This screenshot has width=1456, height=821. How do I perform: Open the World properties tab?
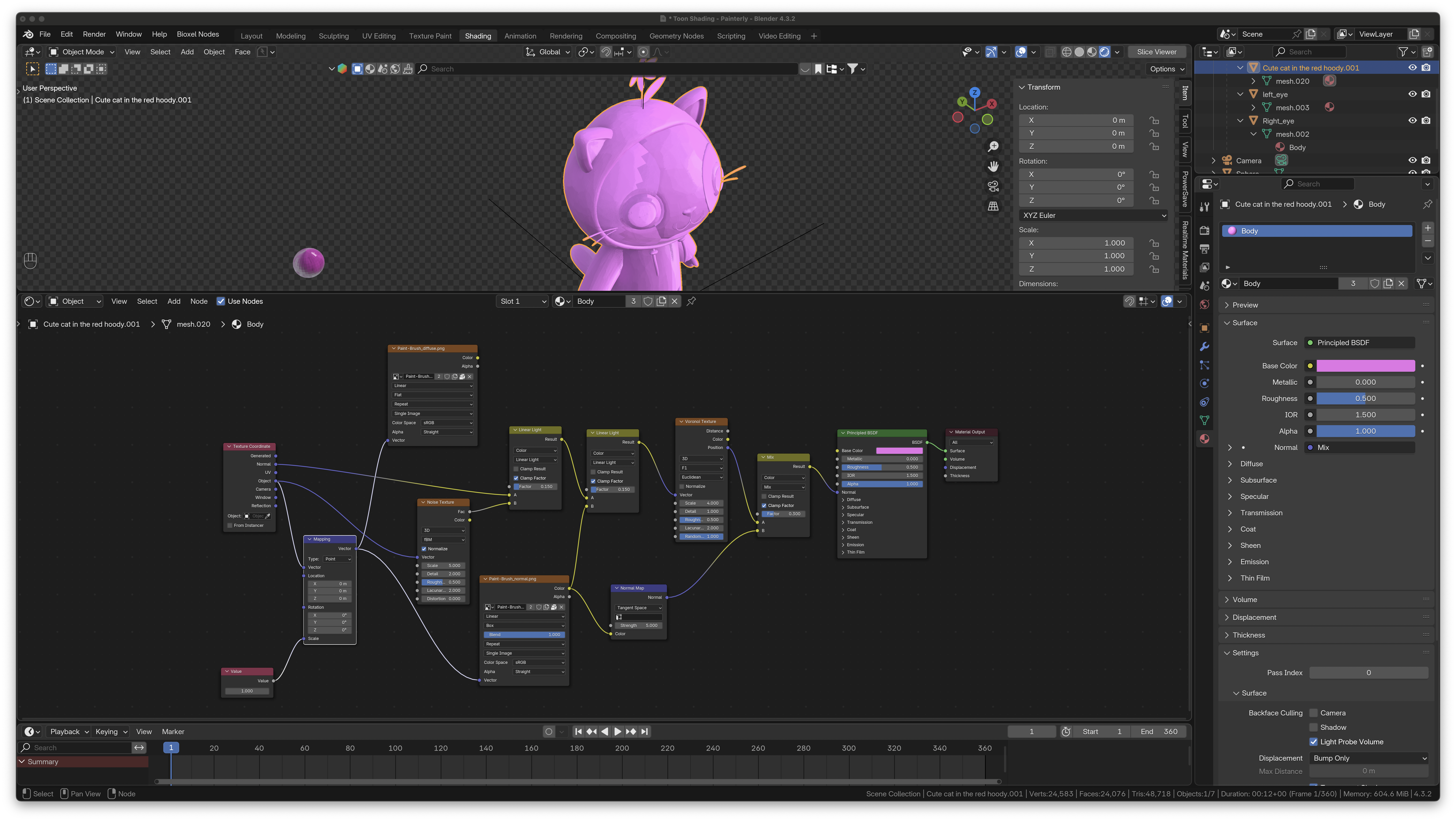(1204, 305)
